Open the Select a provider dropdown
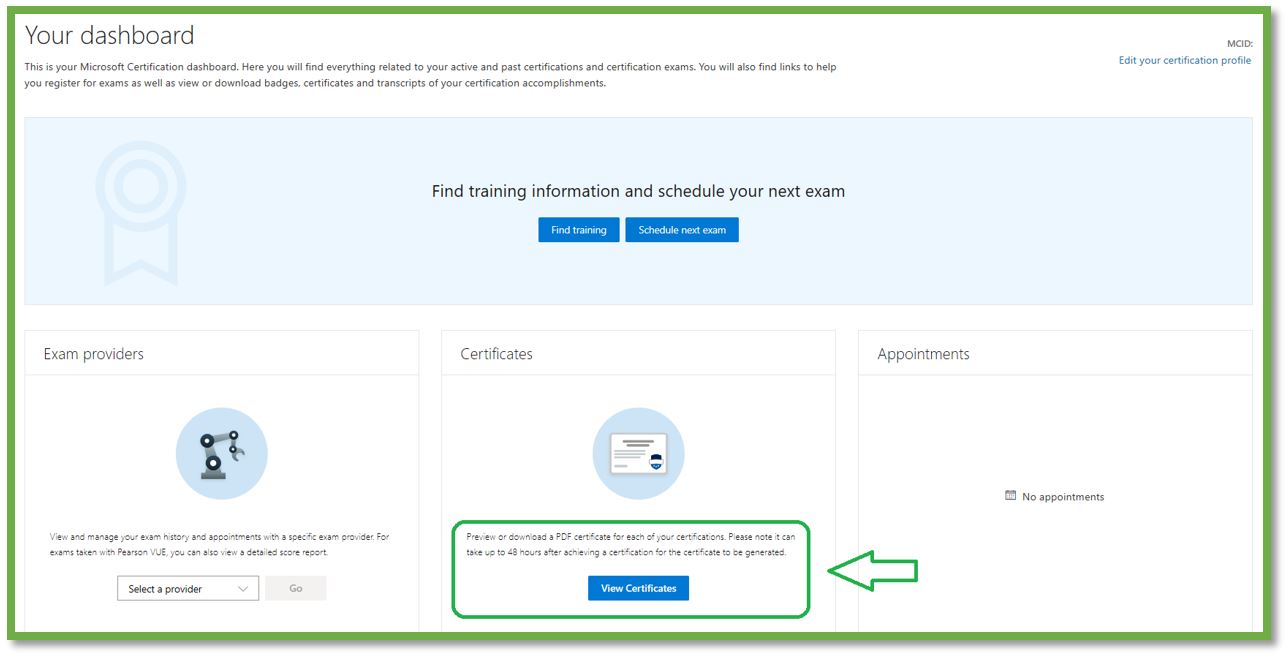 188,589
